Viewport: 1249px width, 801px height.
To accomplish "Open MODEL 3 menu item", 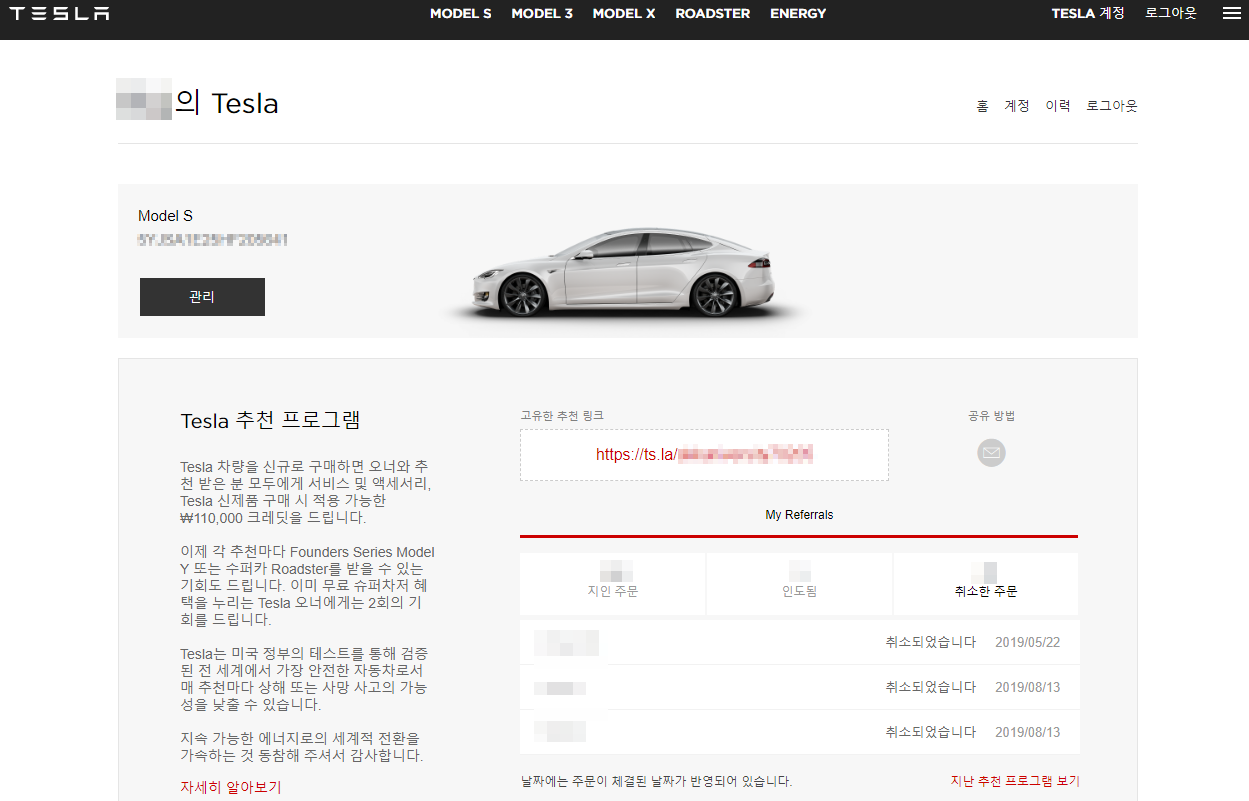I will [x=542, y=14].
